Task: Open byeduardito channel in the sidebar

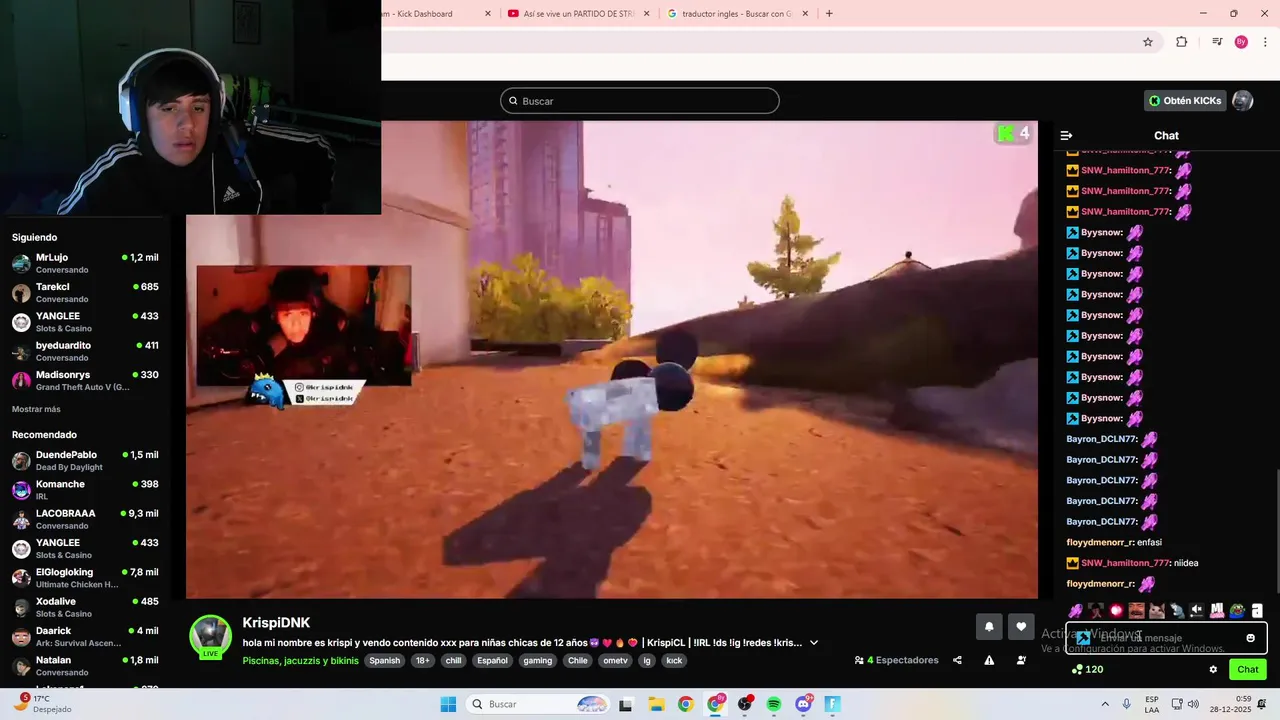Action: 85,351
